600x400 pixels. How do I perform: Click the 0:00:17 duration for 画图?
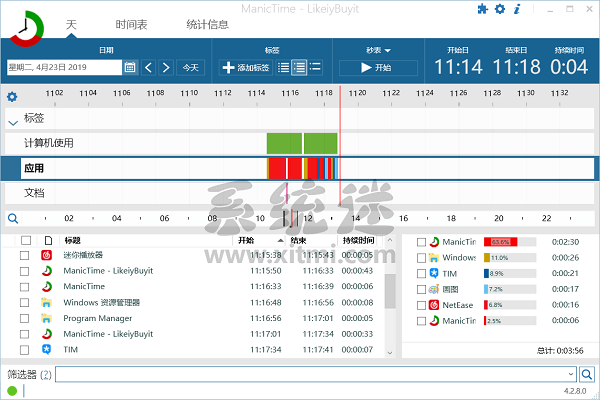pyautogui.click(x=565, y=289)
